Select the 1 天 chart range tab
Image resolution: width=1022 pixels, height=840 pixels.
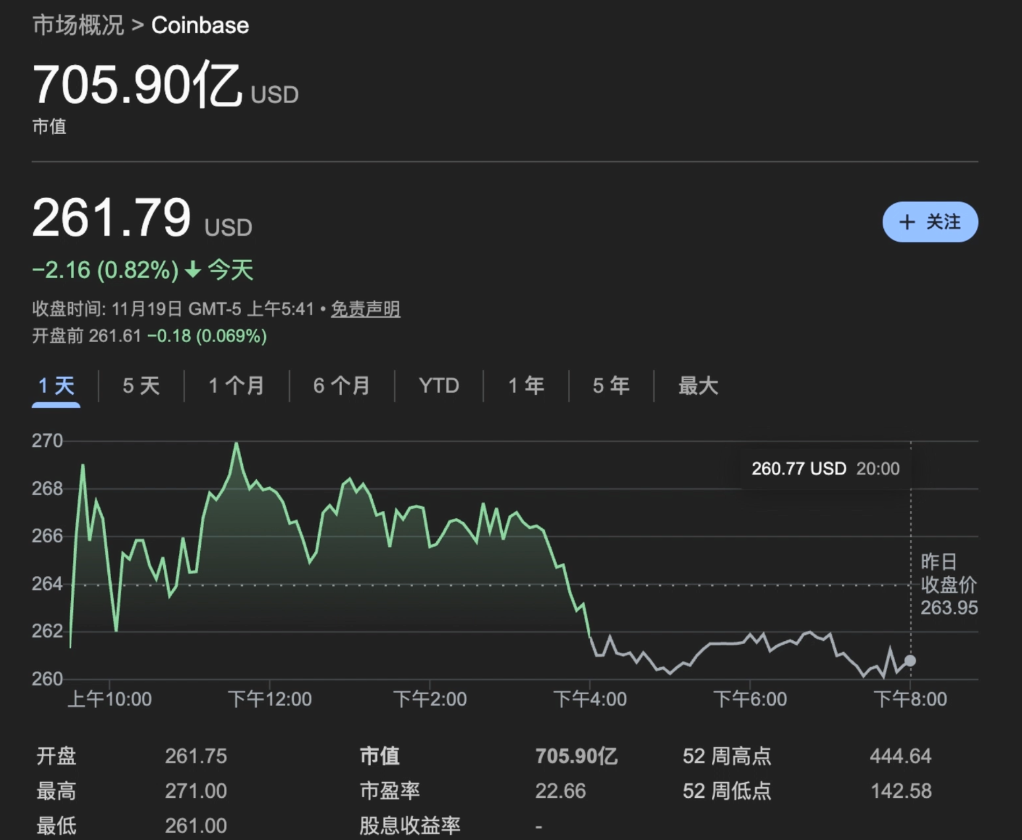(56, 386)
